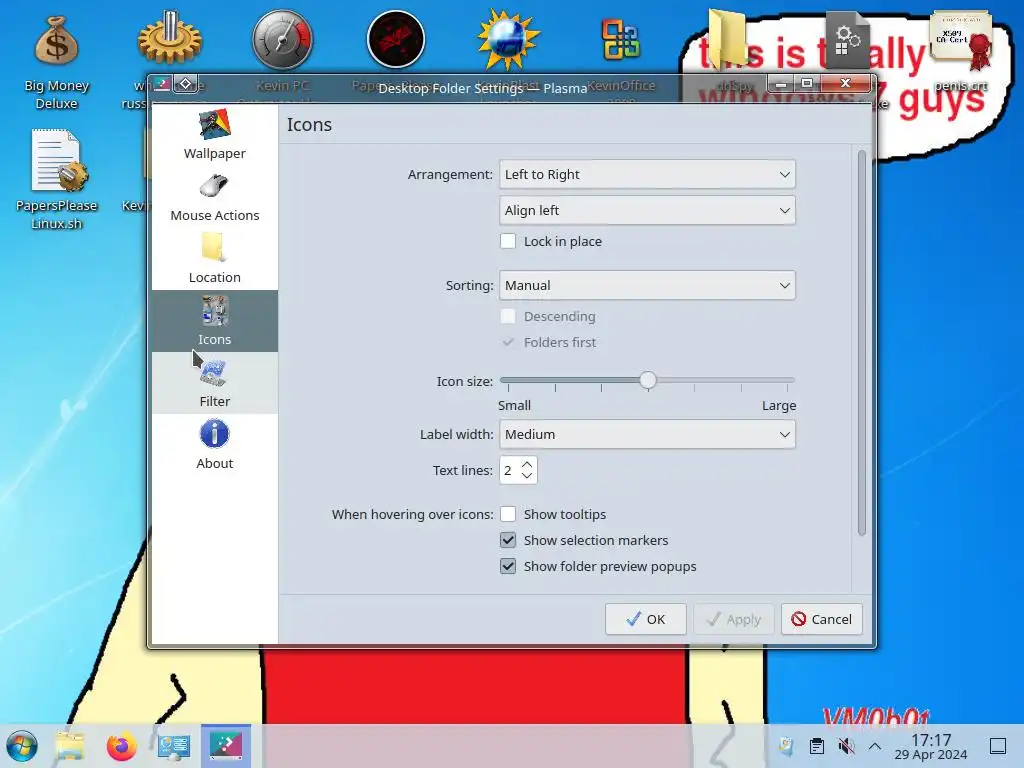Expand the Arrangement Left to Right dropdown

pos(647,174)
